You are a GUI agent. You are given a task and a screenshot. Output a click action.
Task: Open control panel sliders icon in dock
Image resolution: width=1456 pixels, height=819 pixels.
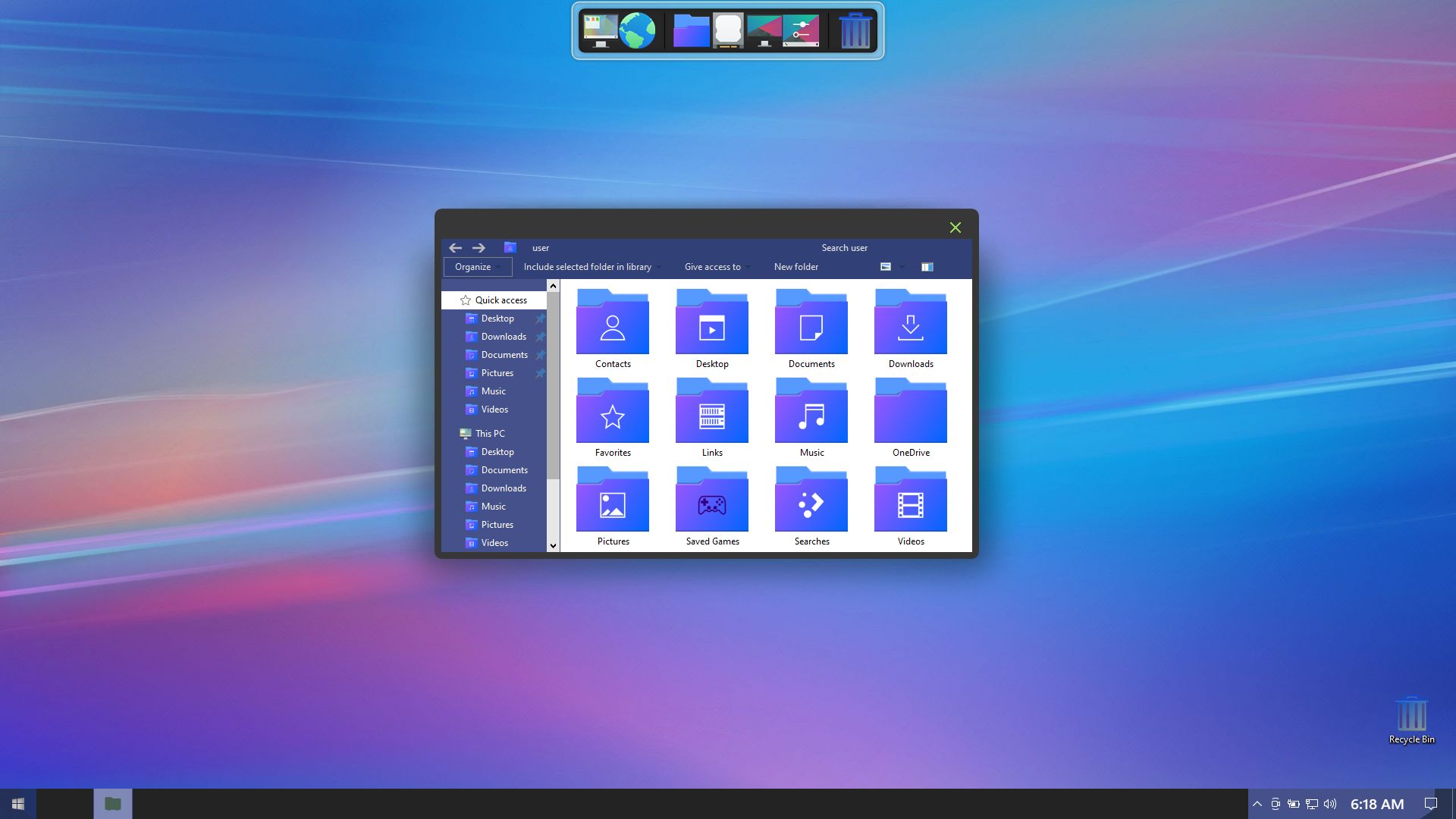[x=802, y=31]
